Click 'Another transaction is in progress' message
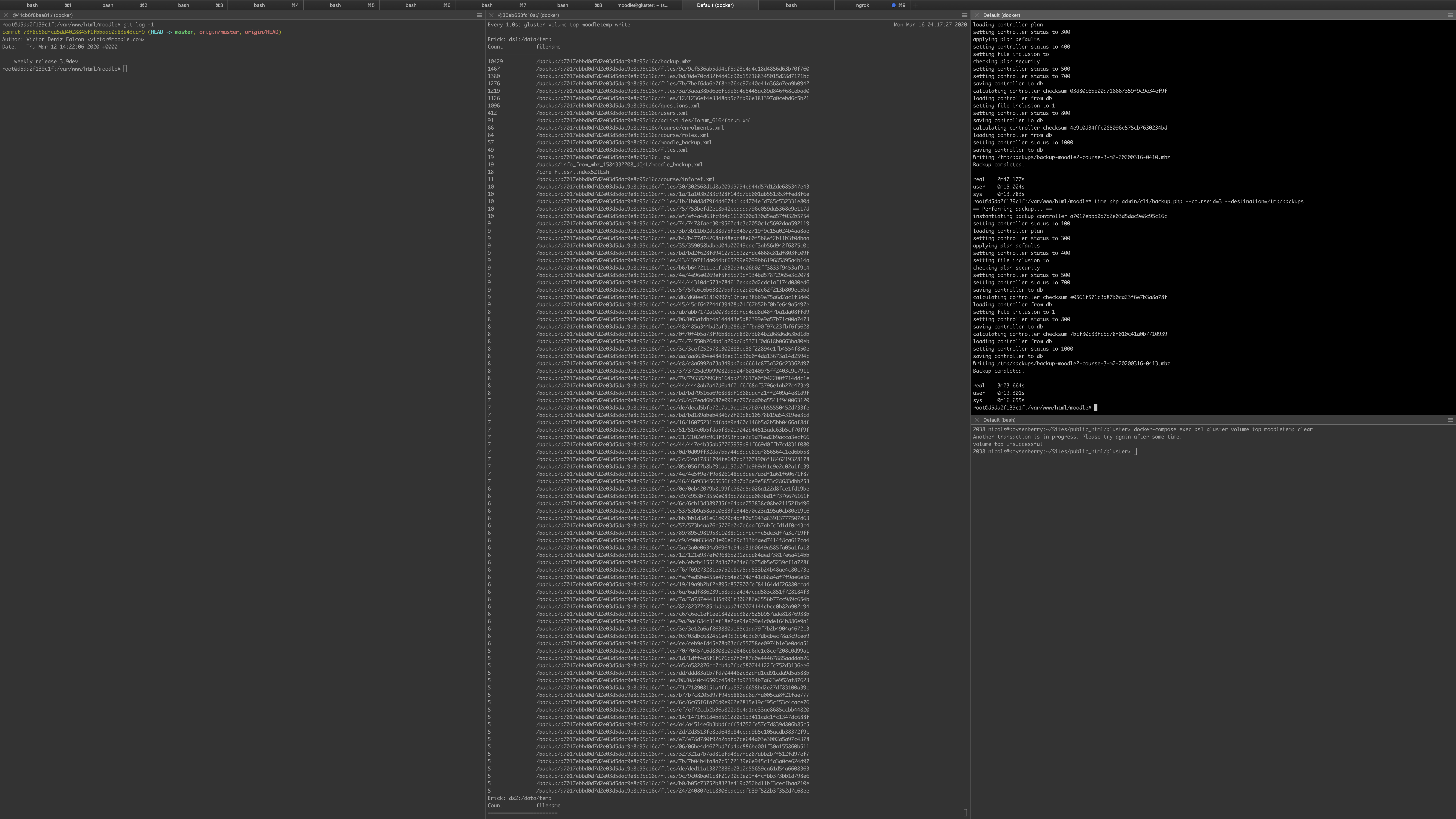Viewport: 1456px width, 819px height. pos(1077,437)
